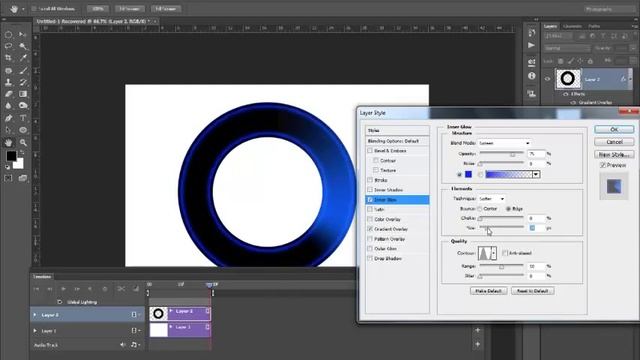This screenshot has width=640, height=360.
Task: Open the Contour picker dropdown
Action: (493, 253)
